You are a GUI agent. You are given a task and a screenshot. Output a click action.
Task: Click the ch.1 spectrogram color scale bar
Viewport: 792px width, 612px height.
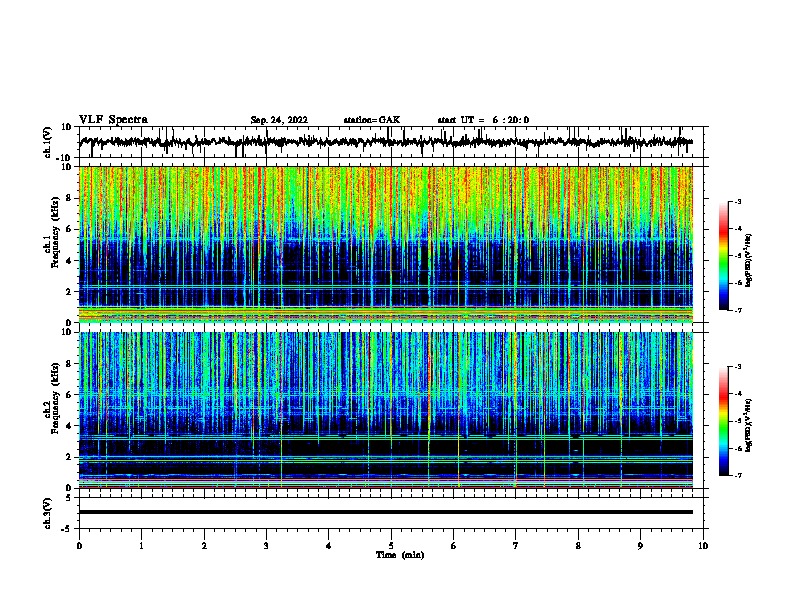point(723,256)
